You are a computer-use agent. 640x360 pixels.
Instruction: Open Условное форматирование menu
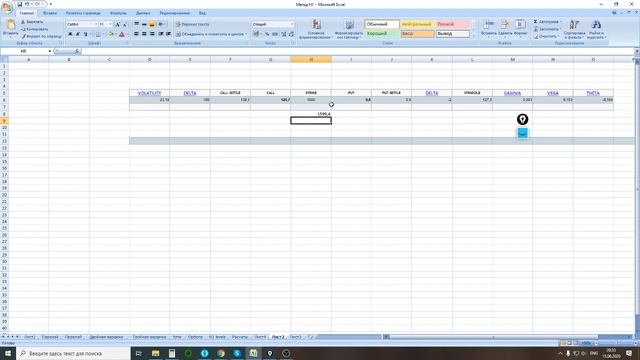316,29
